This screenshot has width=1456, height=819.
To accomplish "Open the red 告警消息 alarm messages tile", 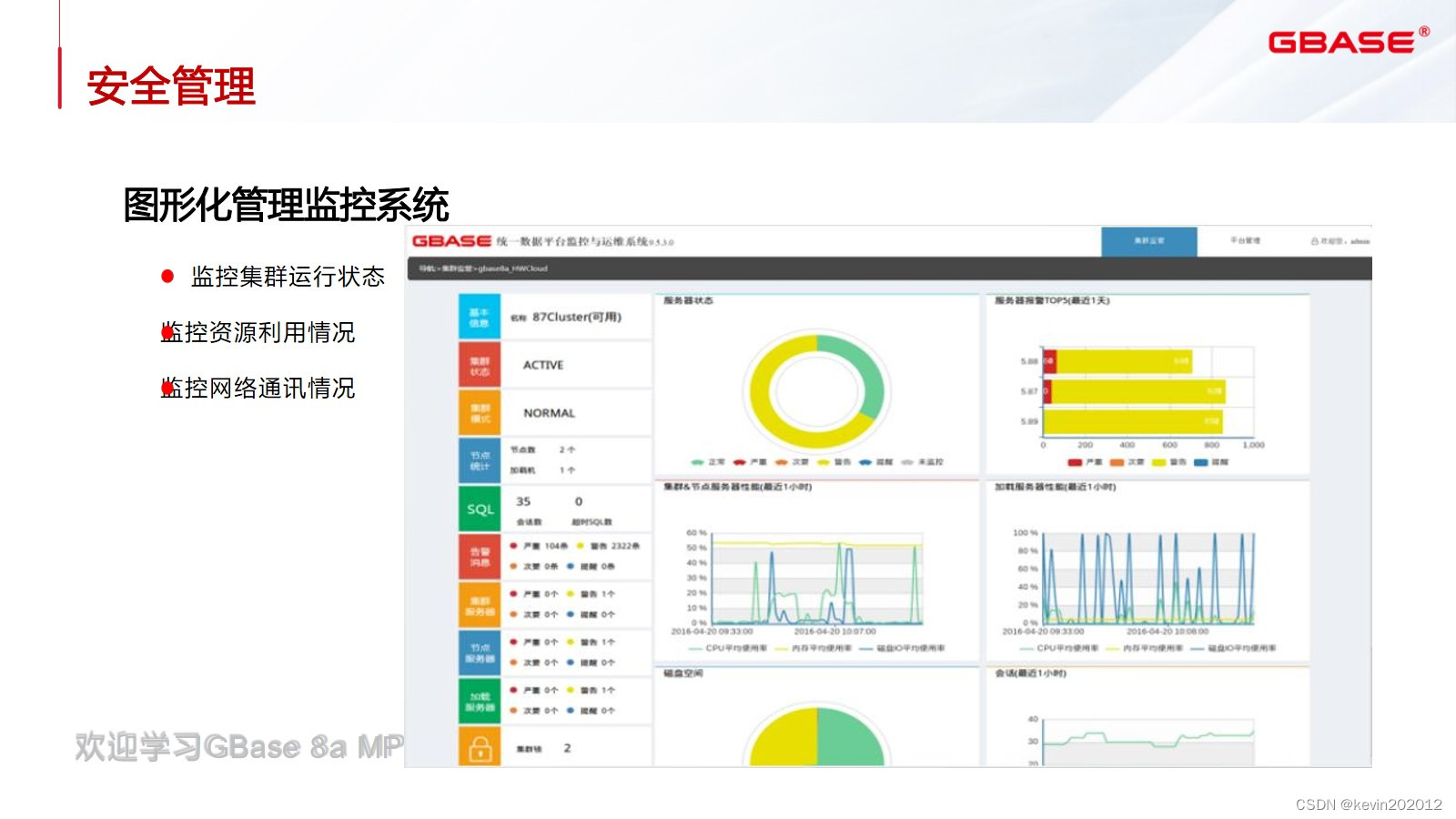I will (x=480, y=557).
